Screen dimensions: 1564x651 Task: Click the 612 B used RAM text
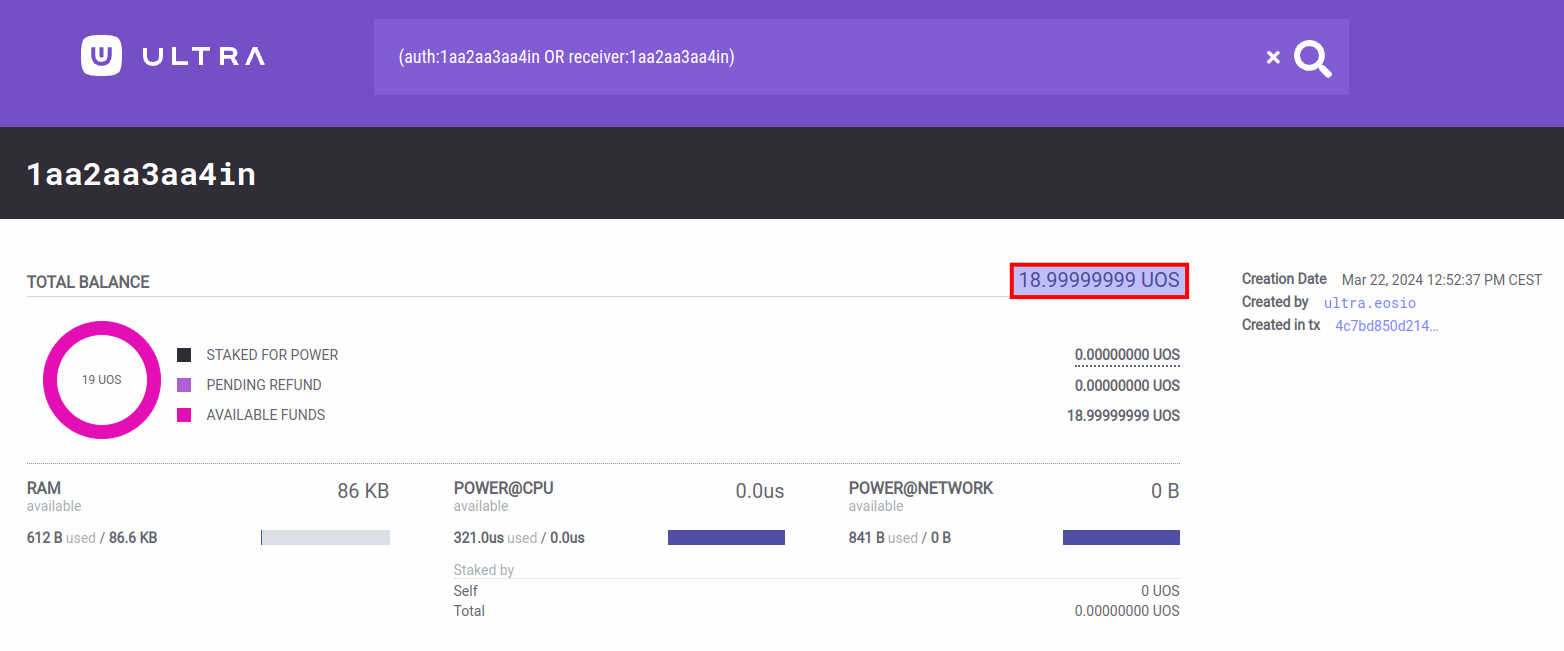[x=61, y=538]
